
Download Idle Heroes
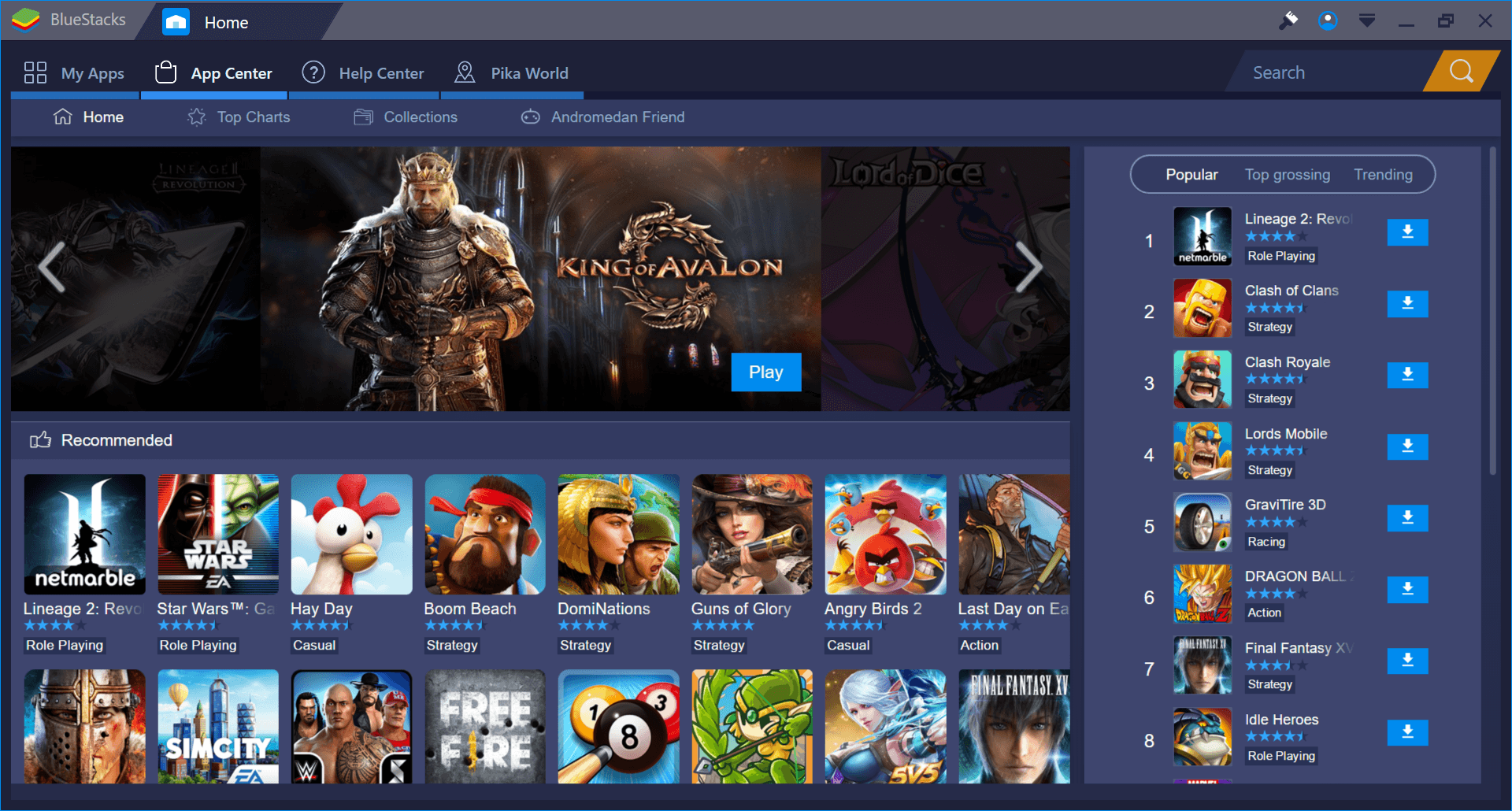(x=1407, y=733)
